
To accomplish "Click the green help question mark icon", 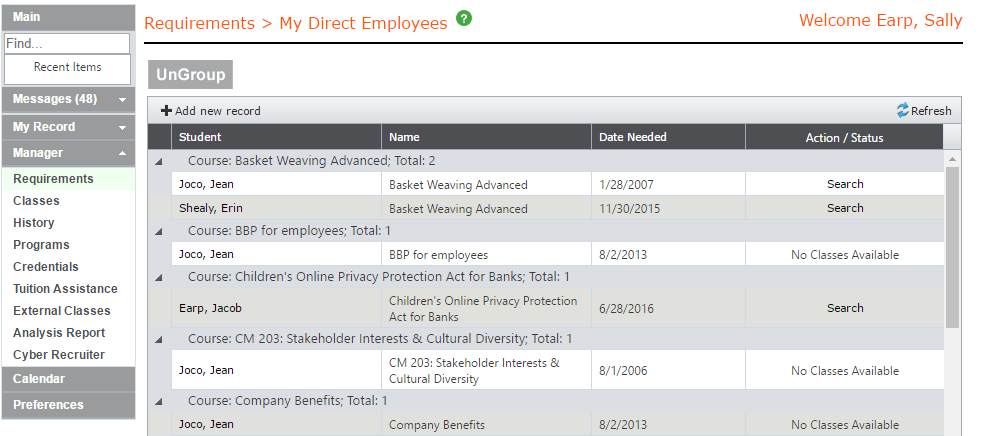I will pos(464,19).
